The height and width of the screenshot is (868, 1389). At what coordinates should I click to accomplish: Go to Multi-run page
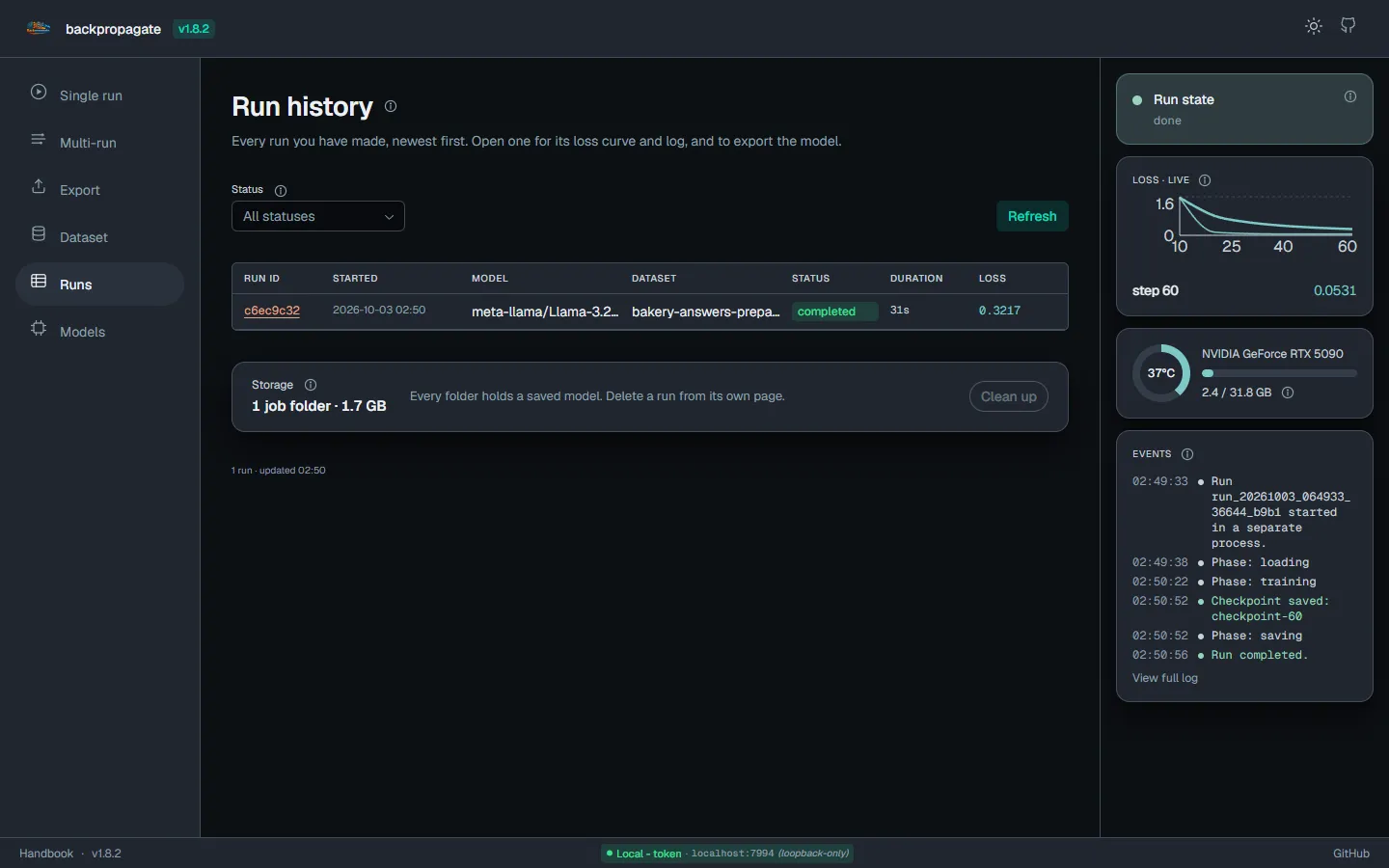tap(99, 142)
